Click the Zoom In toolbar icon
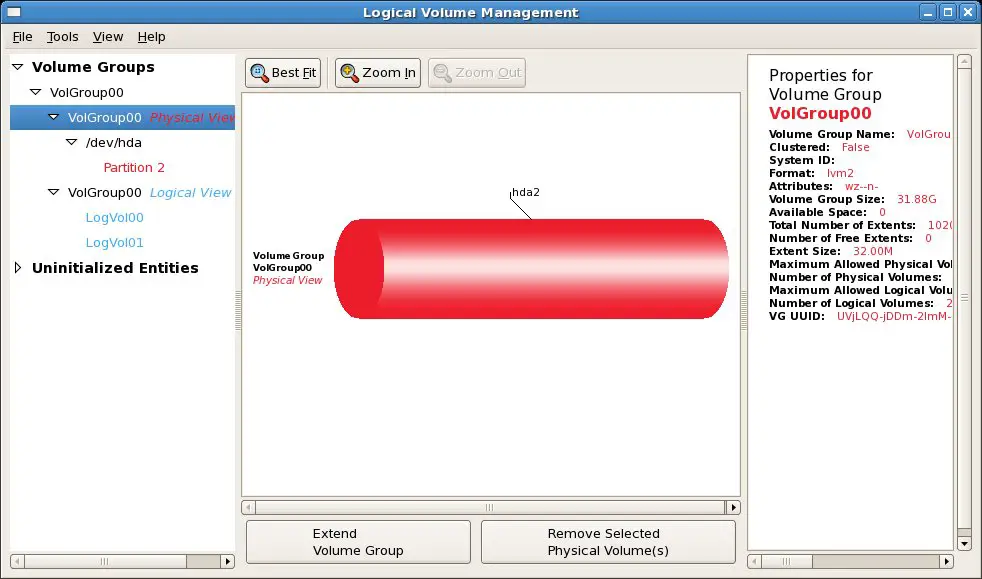982x579 pixels. click(x=349, y=72)
